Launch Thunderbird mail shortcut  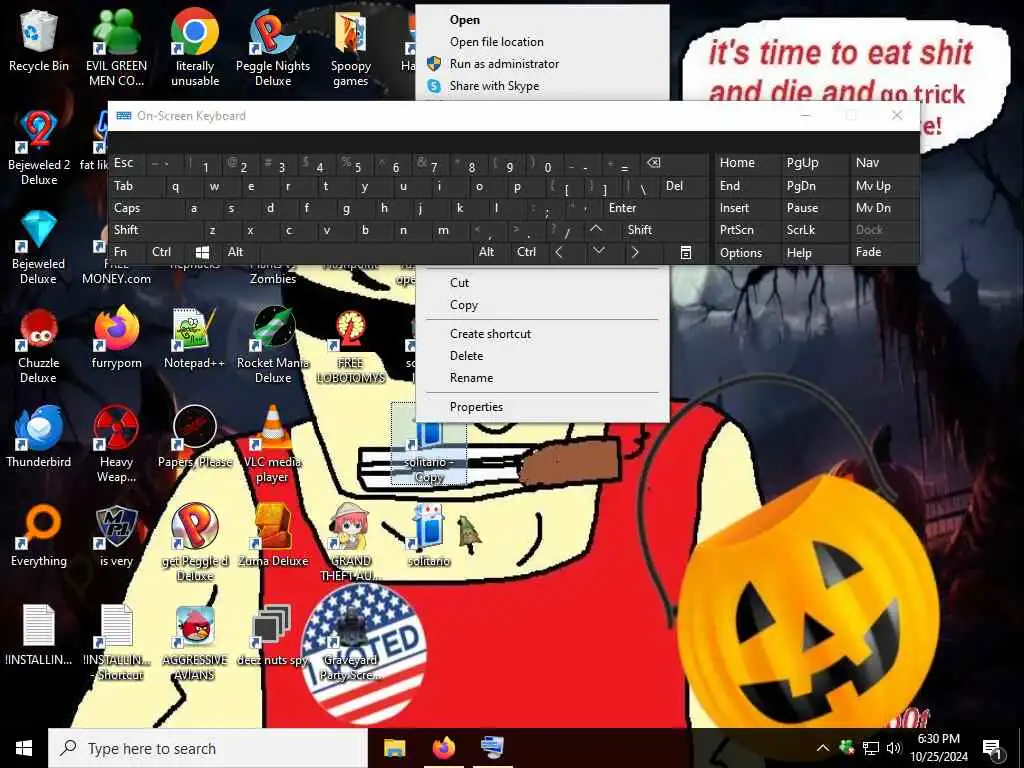pos(39,436)
